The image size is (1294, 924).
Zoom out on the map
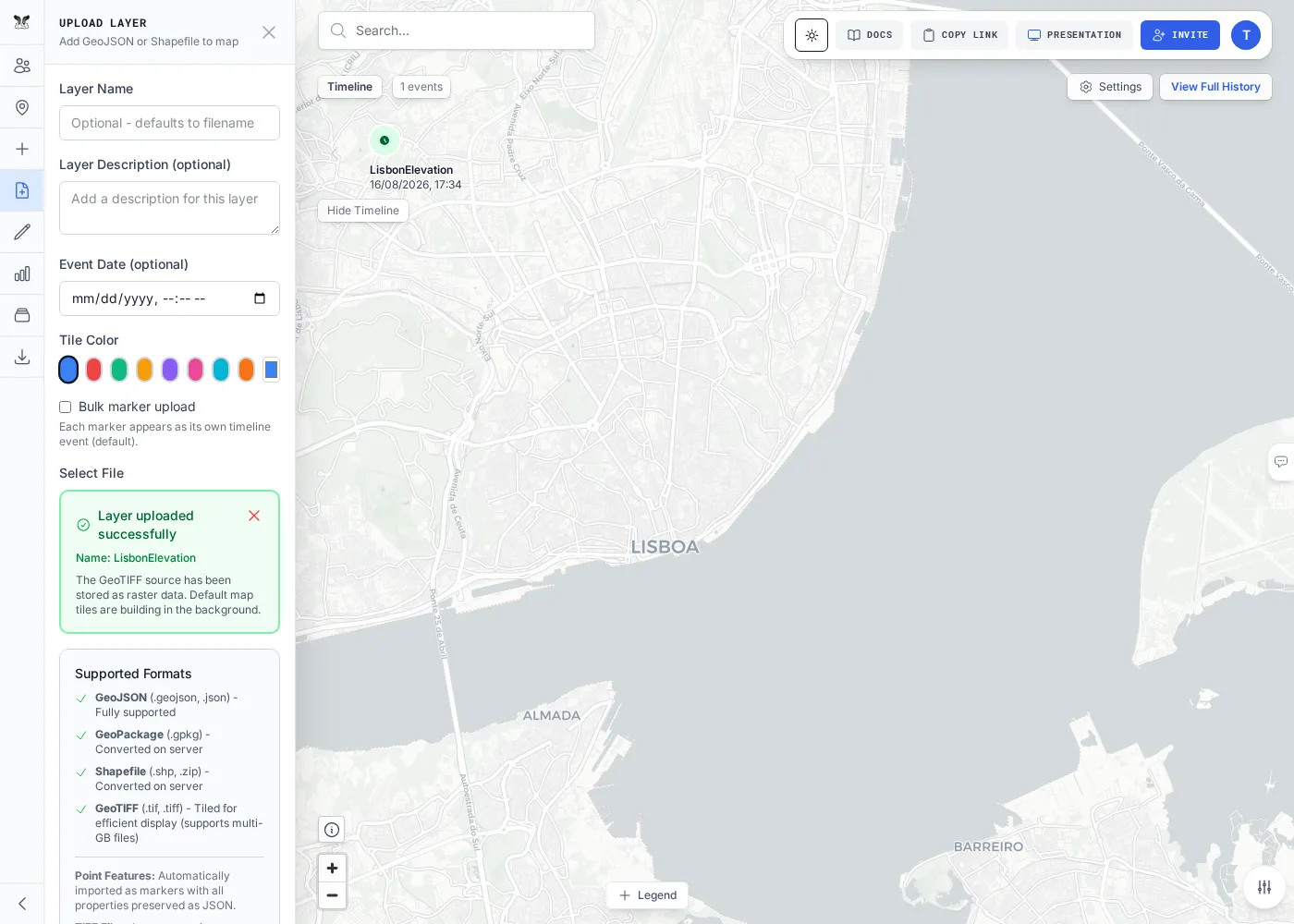pos(332,895)
